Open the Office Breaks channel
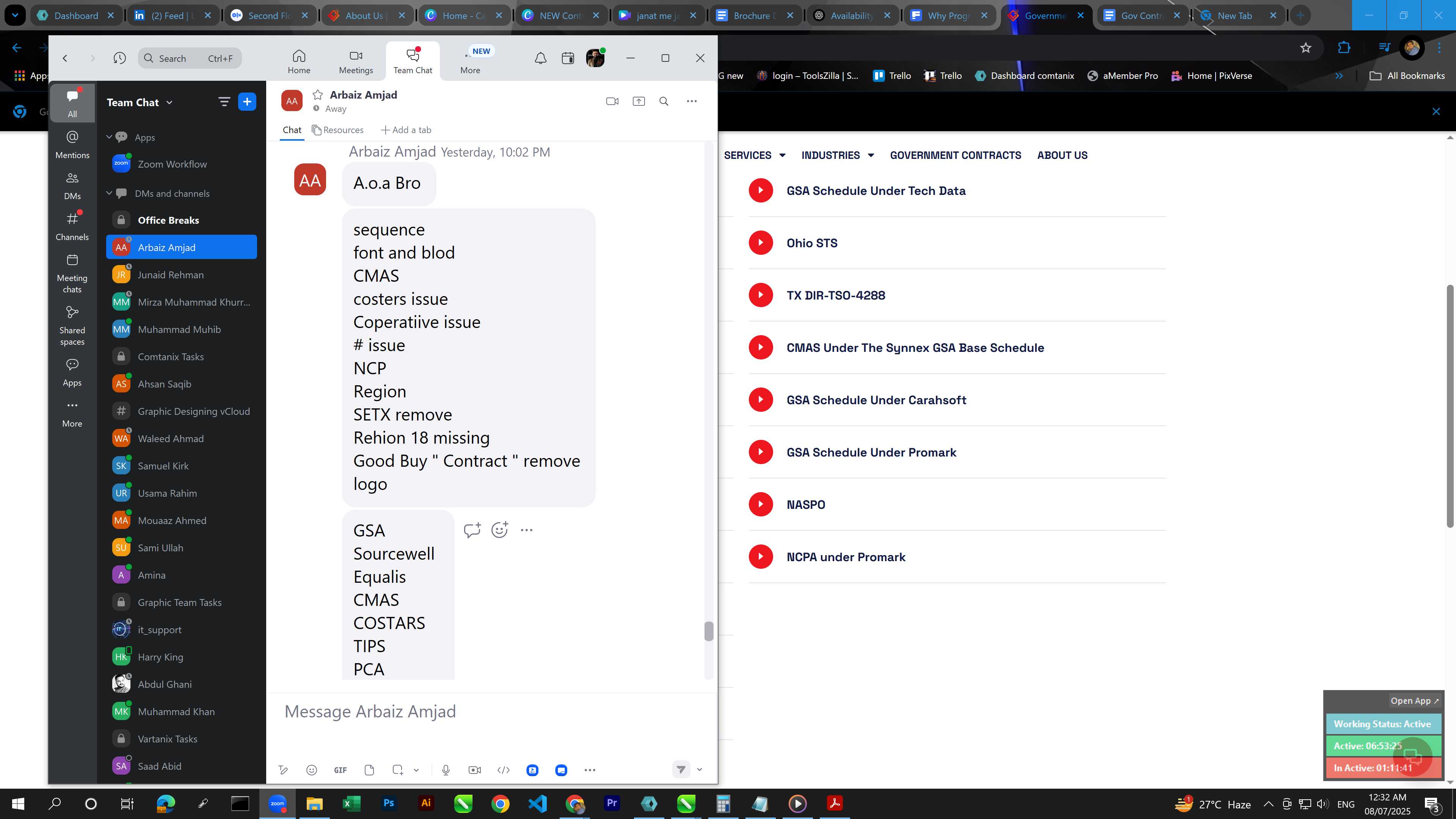The width and height of the screenshot is (1456, 819). [182, 220]
